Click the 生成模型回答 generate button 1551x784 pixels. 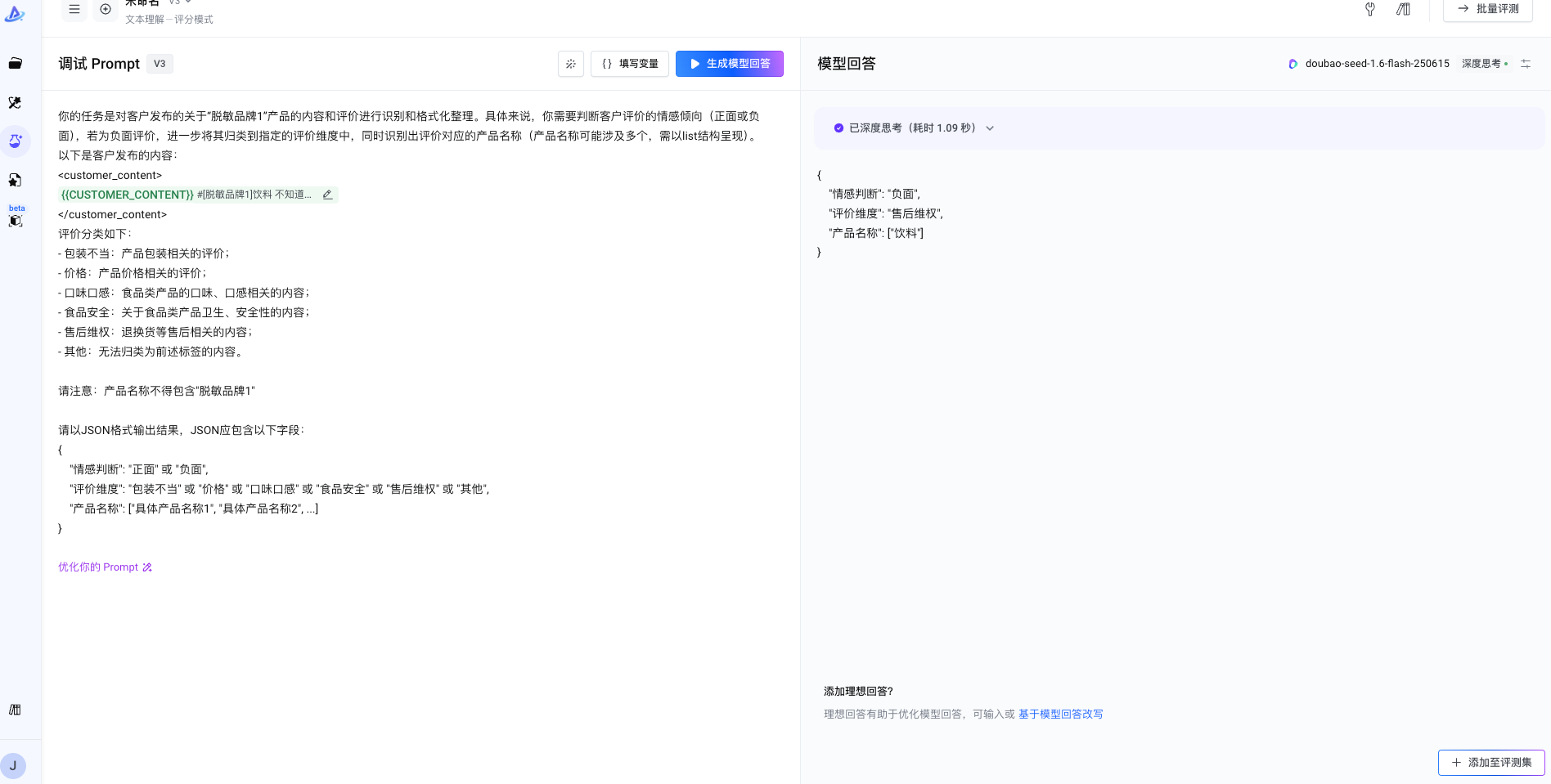[x=730, y=64]
